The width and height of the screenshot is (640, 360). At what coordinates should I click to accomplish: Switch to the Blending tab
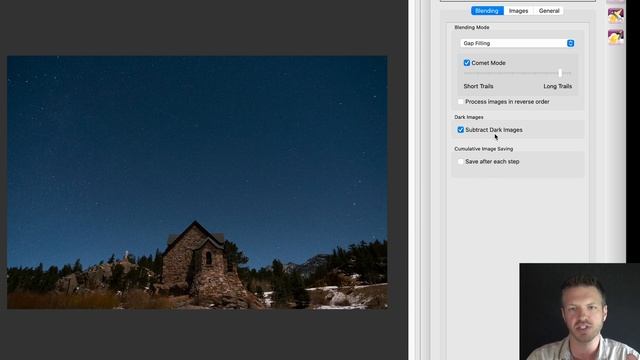coord(487,11)
